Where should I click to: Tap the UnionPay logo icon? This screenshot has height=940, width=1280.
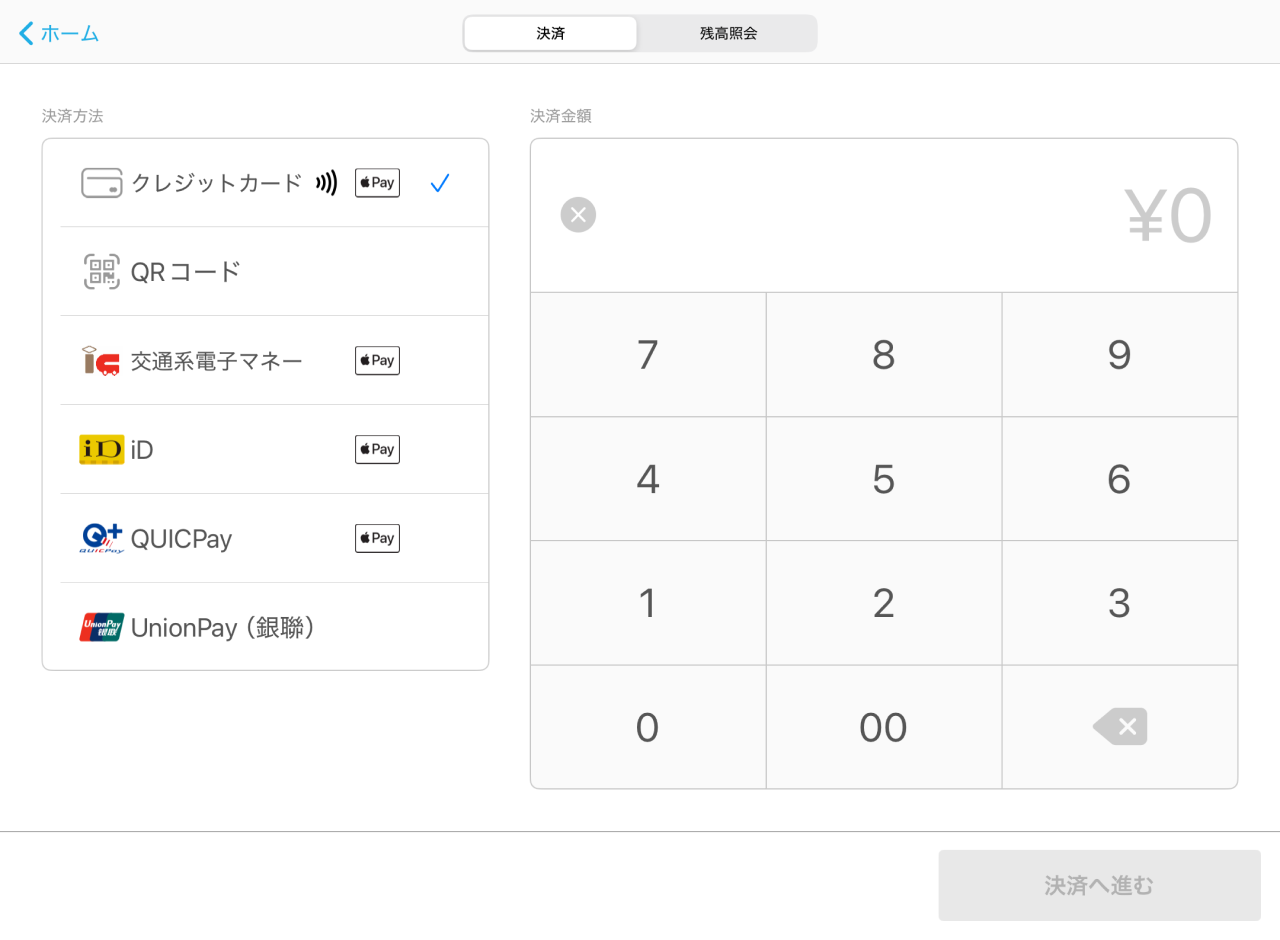pos(101,628)
